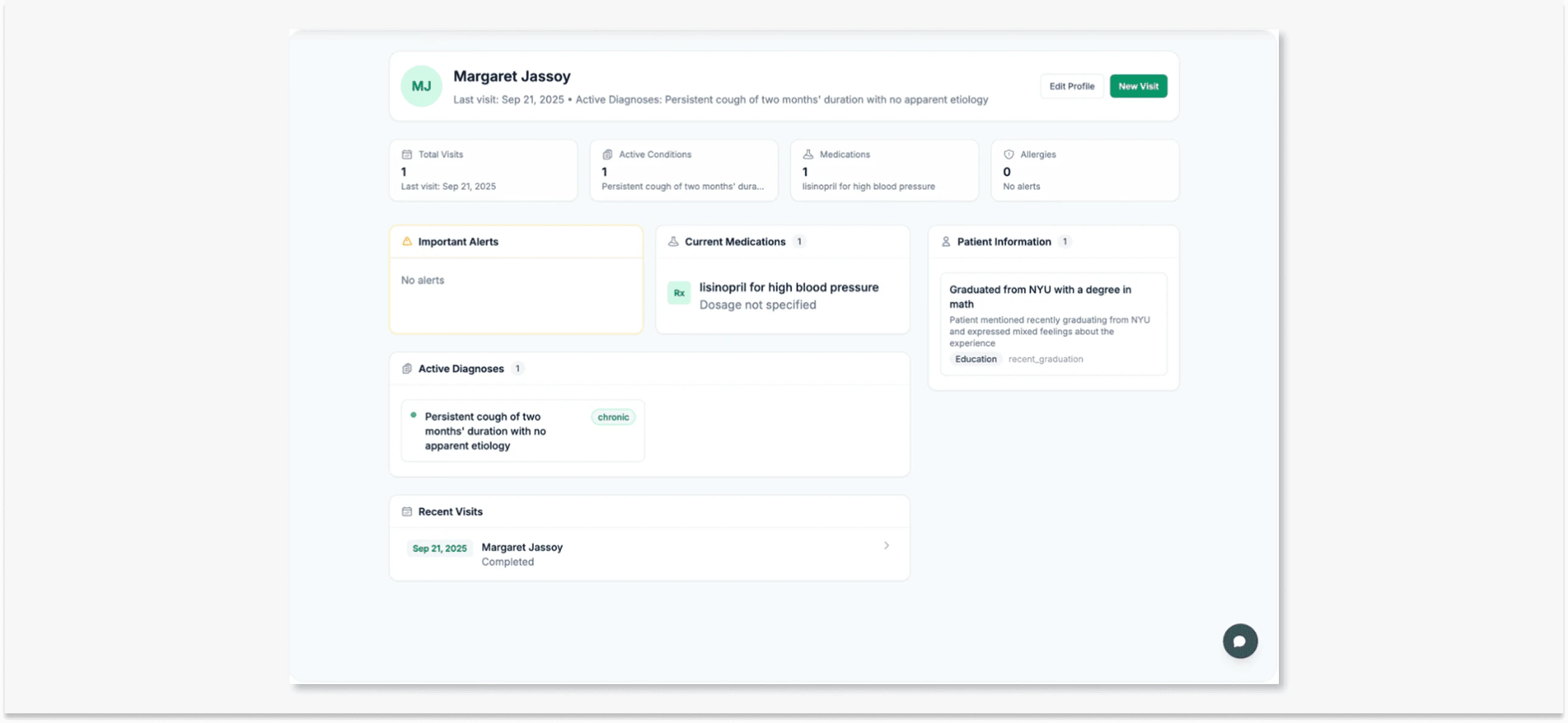Image resolution: width=1568 pixels, height=723 pixels.
Task: Click the Allergies shield icon
Action: (1009, 155)
